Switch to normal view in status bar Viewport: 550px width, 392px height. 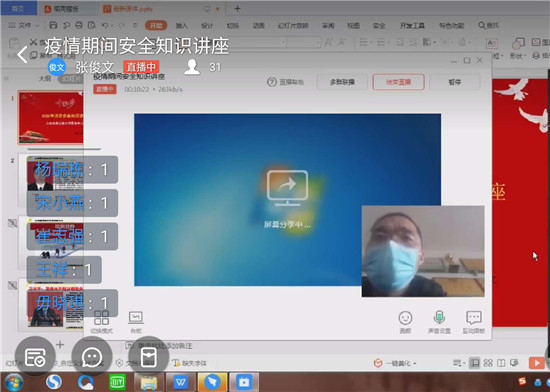(x=474, y=363)
